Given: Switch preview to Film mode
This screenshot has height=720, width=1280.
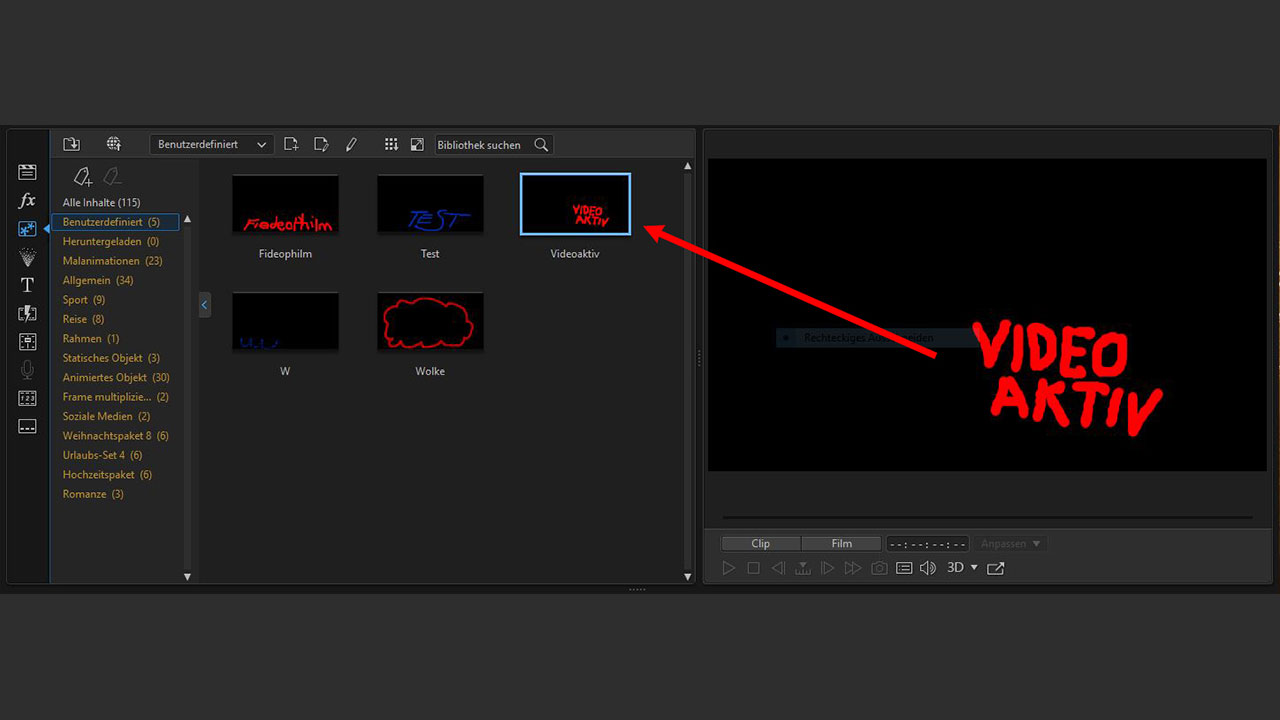Looking at the screenshot, I should tap(842, 544).
